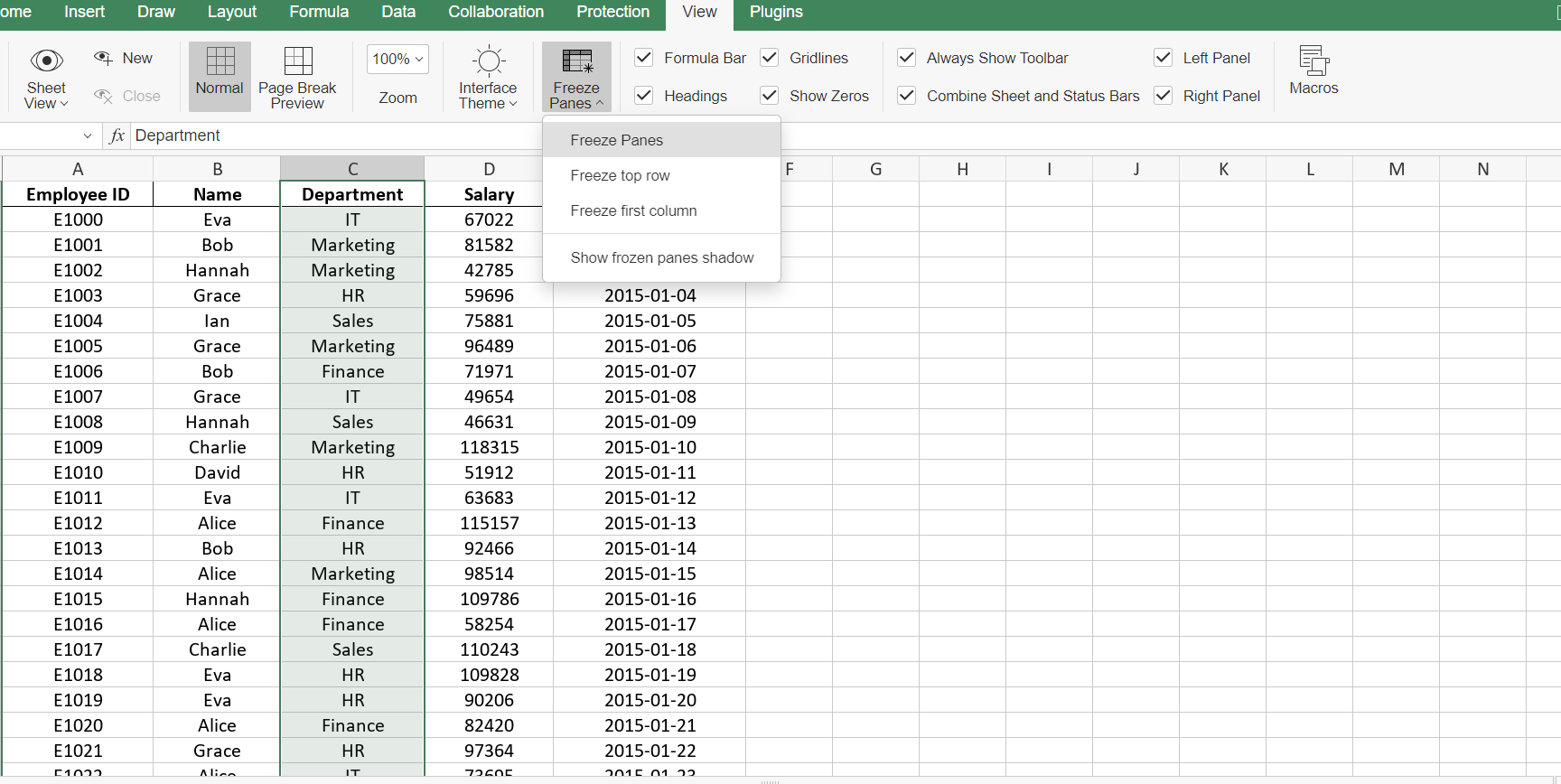This screenshot has height=784, width=1561.
Task: Click the Employee ID header cell
Action: pyautogui.click(x=78, y=194)
